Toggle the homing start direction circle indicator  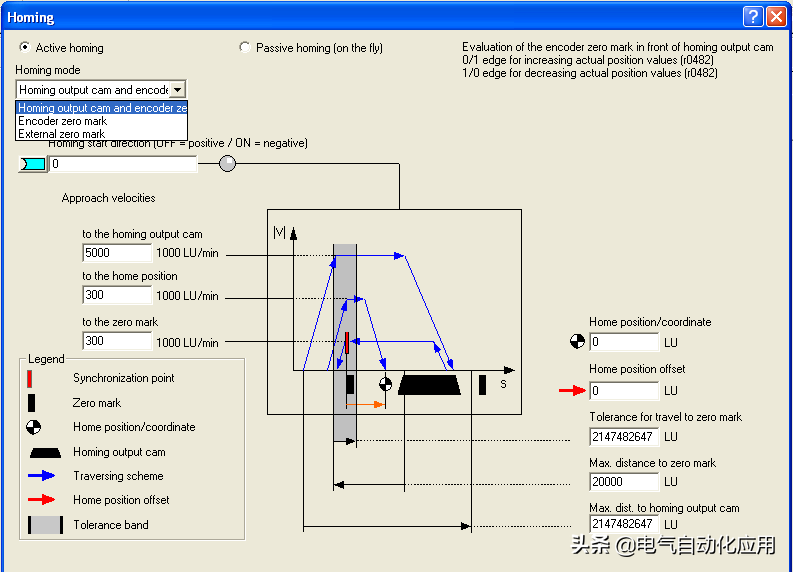pos(228,163)
